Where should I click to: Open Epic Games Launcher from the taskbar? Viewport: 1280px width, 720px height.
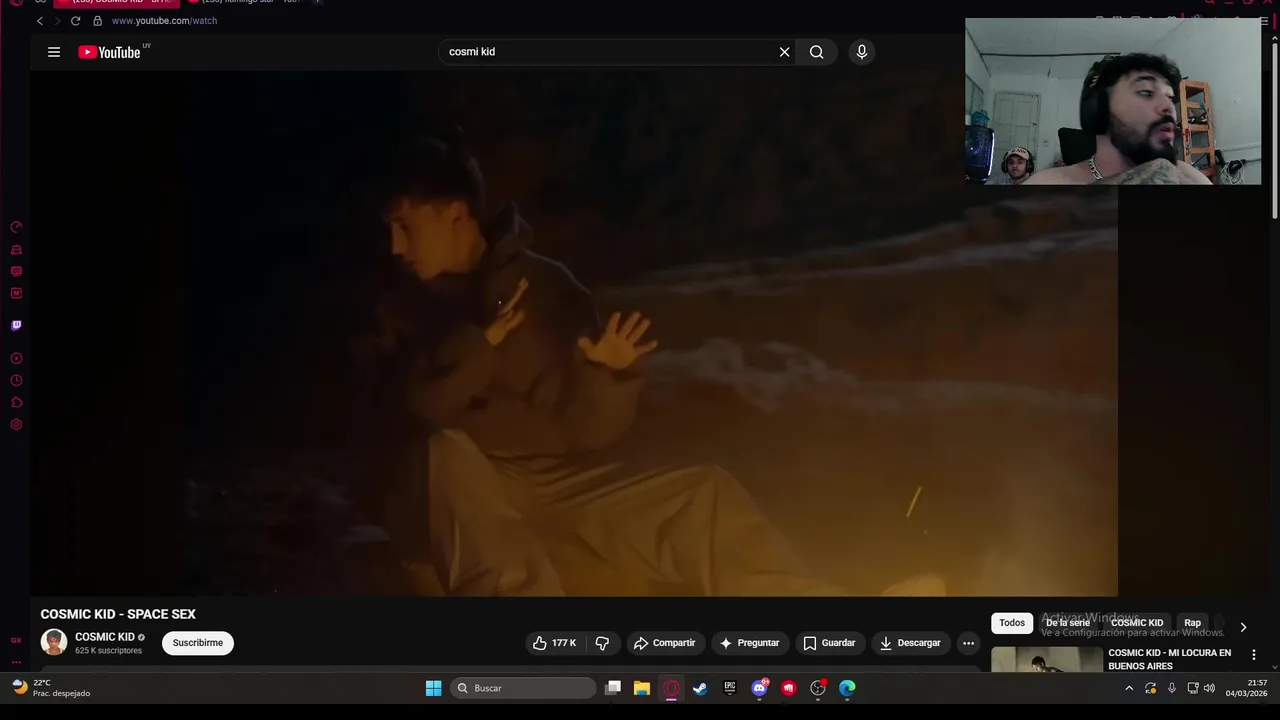tap(730, 688)
